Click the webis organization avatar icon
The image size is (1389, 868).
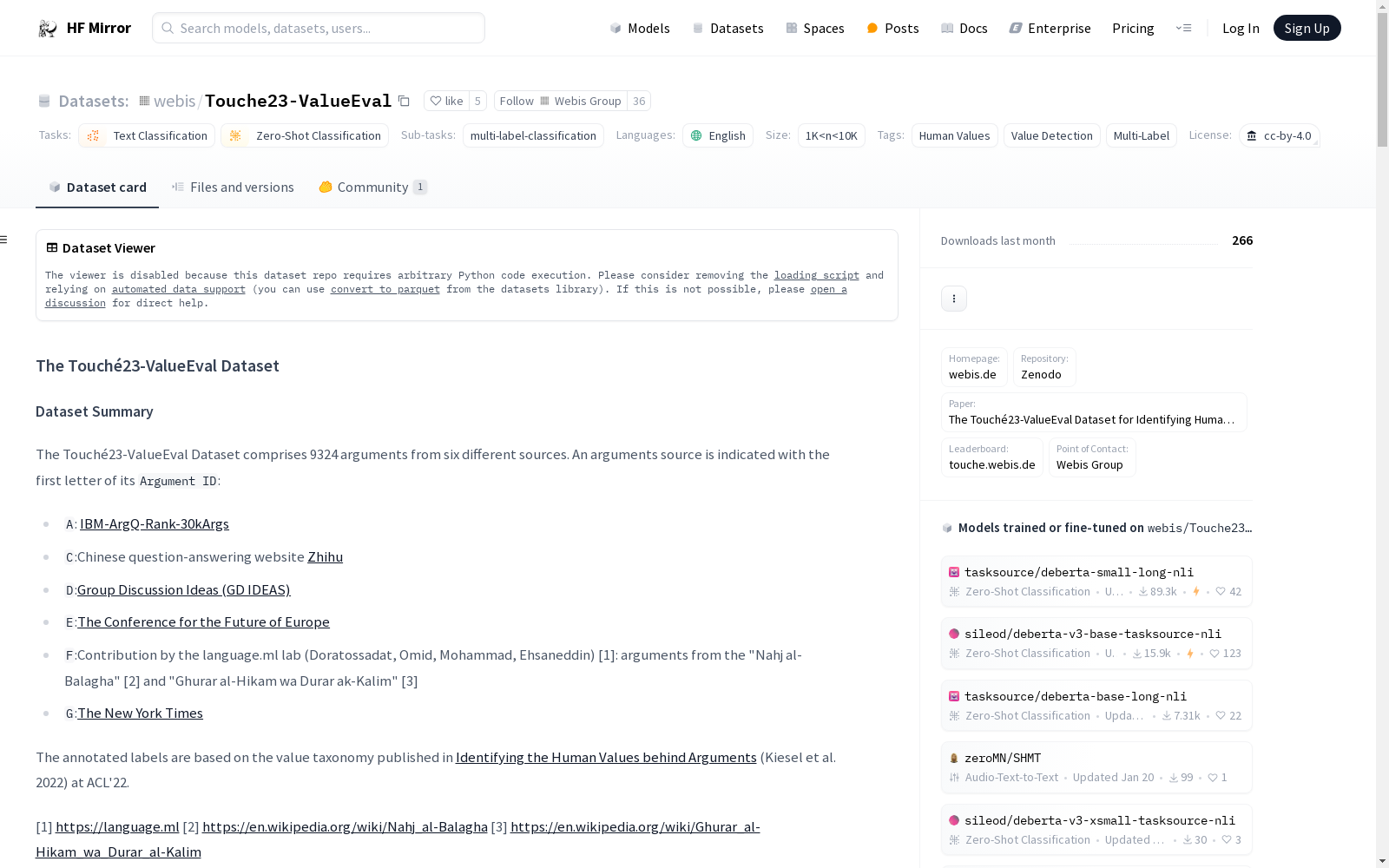point(144,101)
